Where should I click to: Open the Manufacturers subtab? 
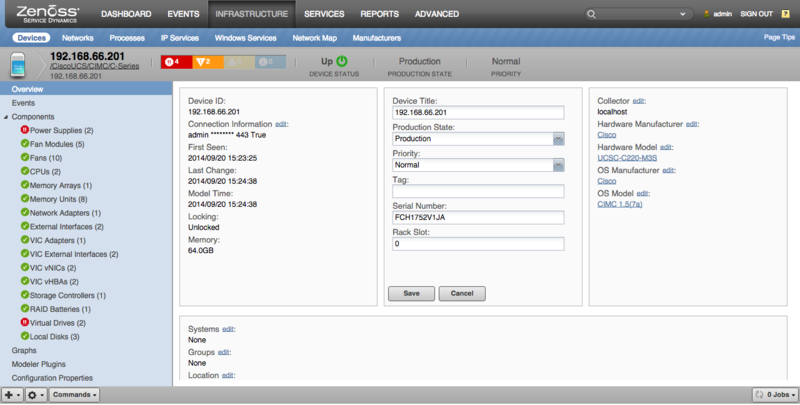point(377,38)
